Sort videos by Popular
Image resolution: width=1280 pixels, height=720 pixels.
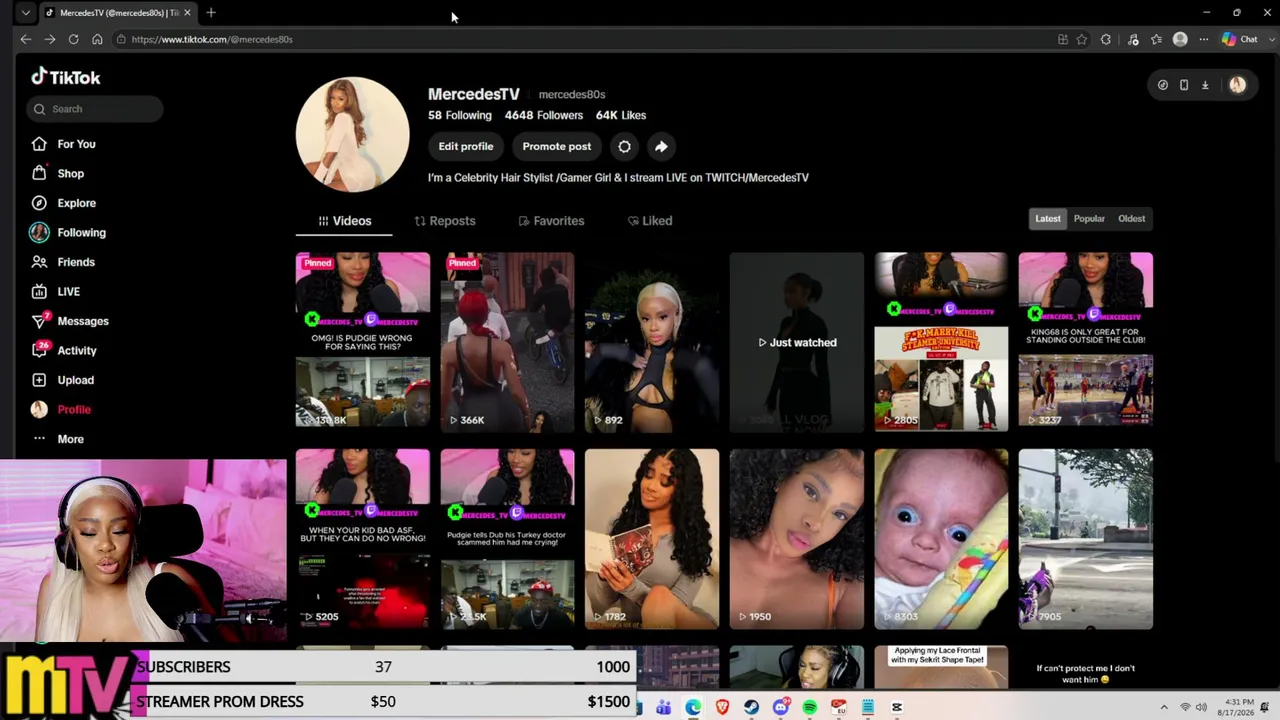(x=1089, y=218)
